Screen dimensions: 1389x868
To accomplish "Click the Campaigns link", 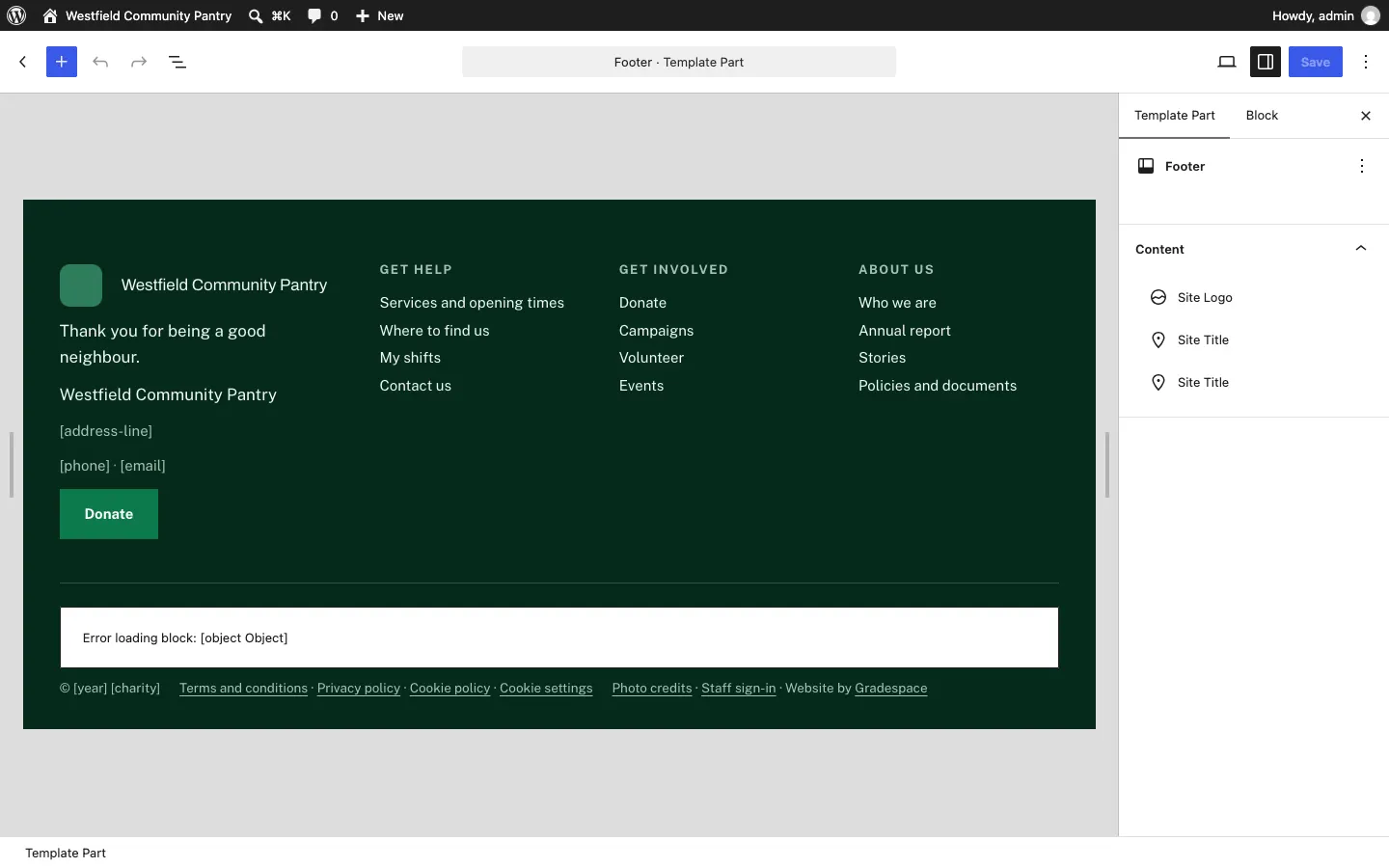I will [x=656, y=331].
